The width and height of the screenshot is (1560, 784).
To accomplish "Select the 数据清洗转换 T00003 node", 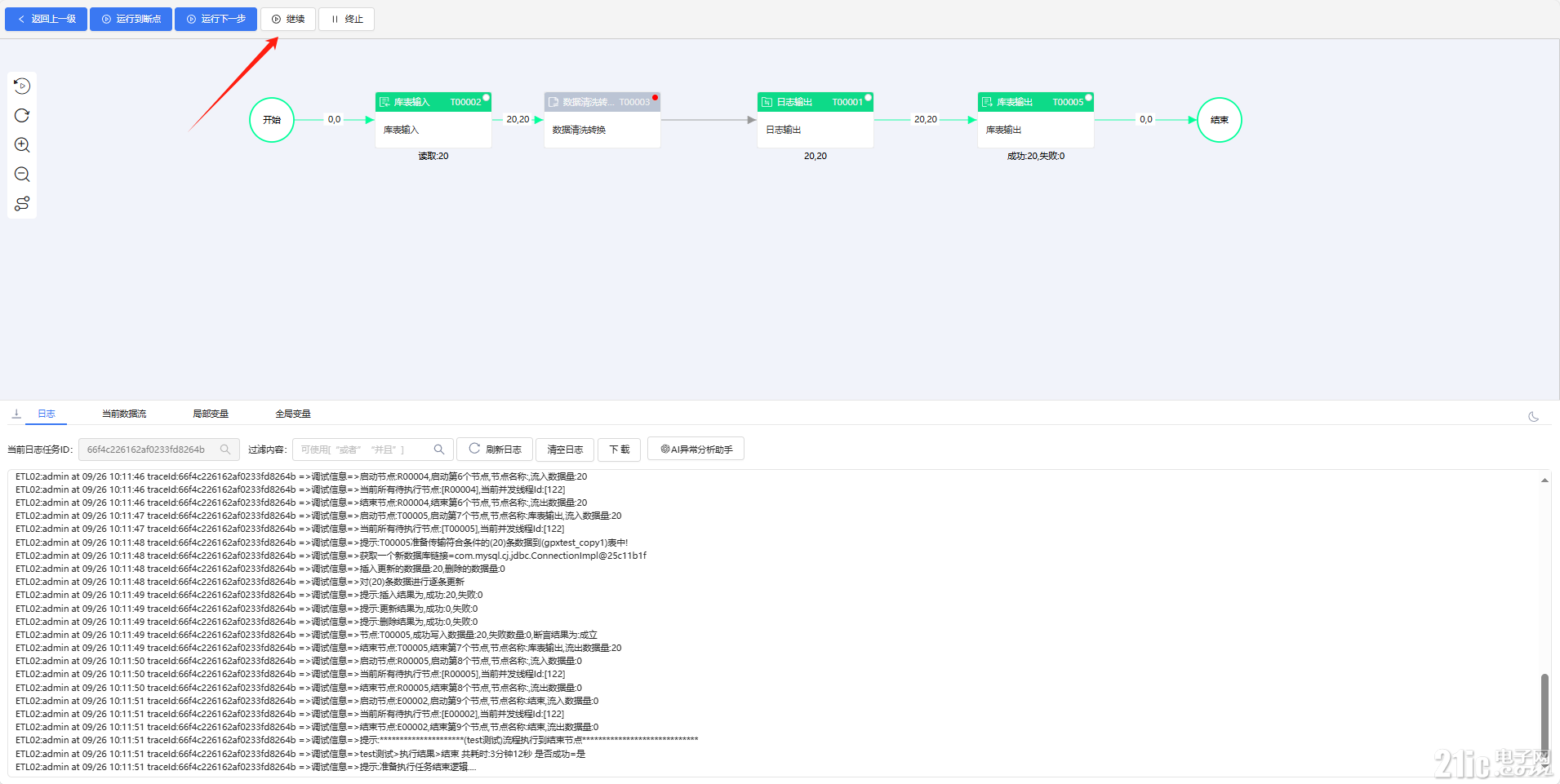I will click(602, 120).
